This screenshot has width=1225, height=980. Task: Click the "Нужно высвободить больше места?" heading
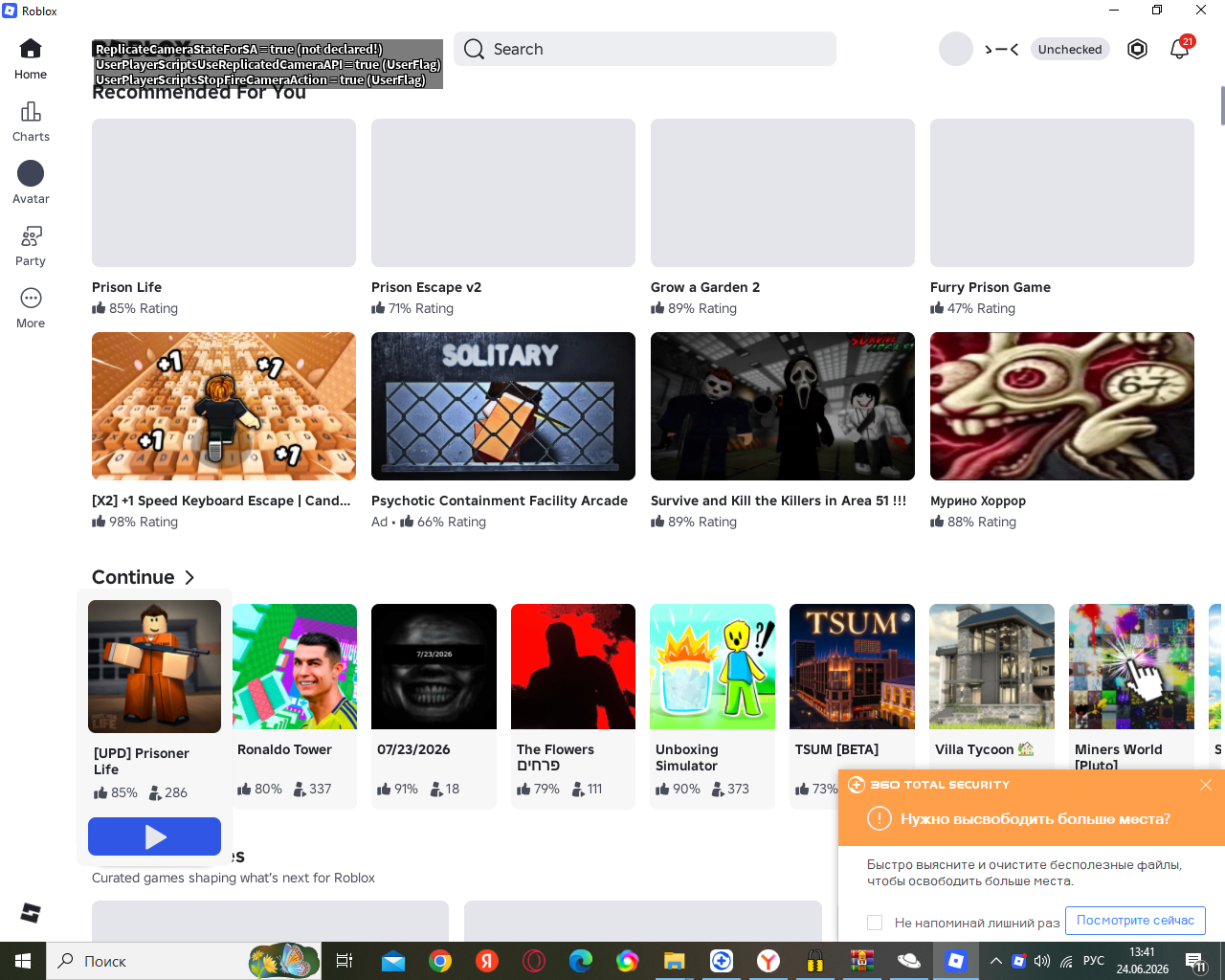click(1035, 819)
